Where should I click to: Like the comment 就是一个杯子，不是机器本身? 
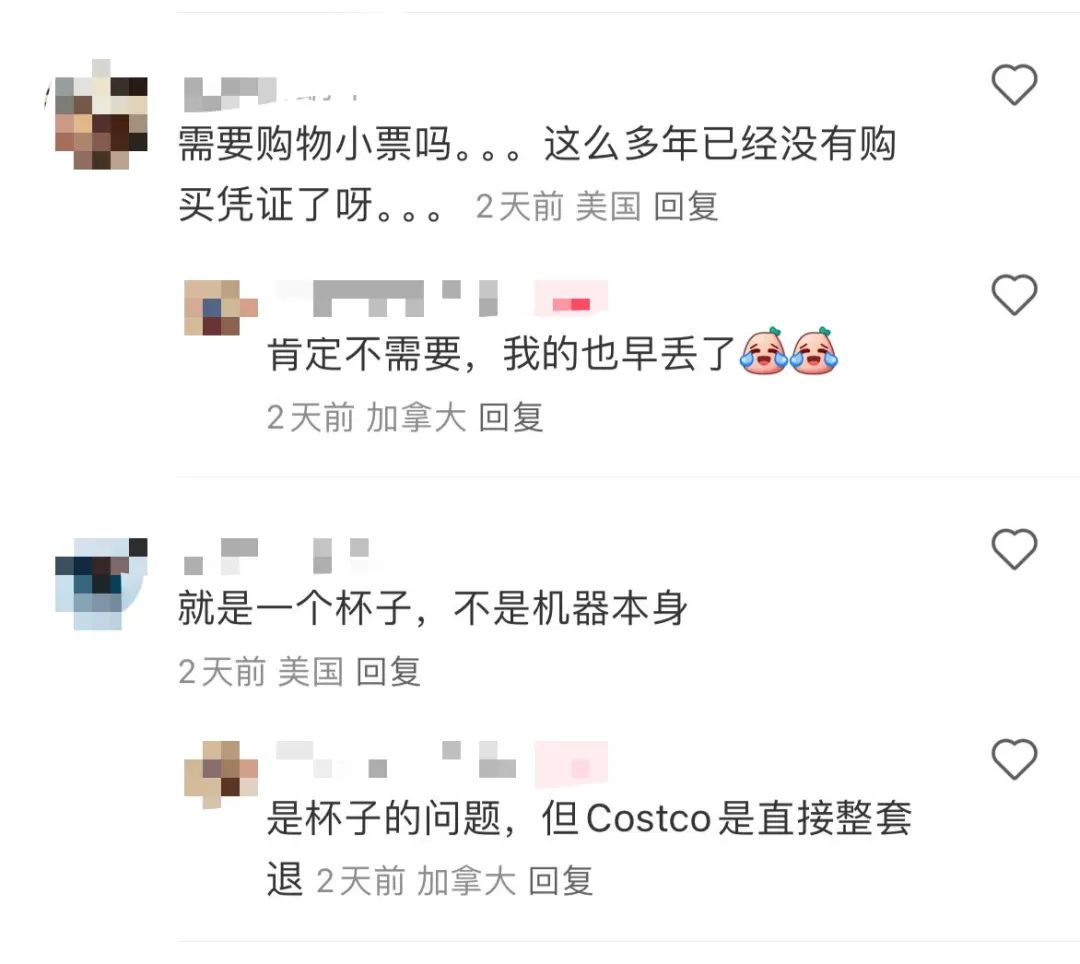[1014, 549]
